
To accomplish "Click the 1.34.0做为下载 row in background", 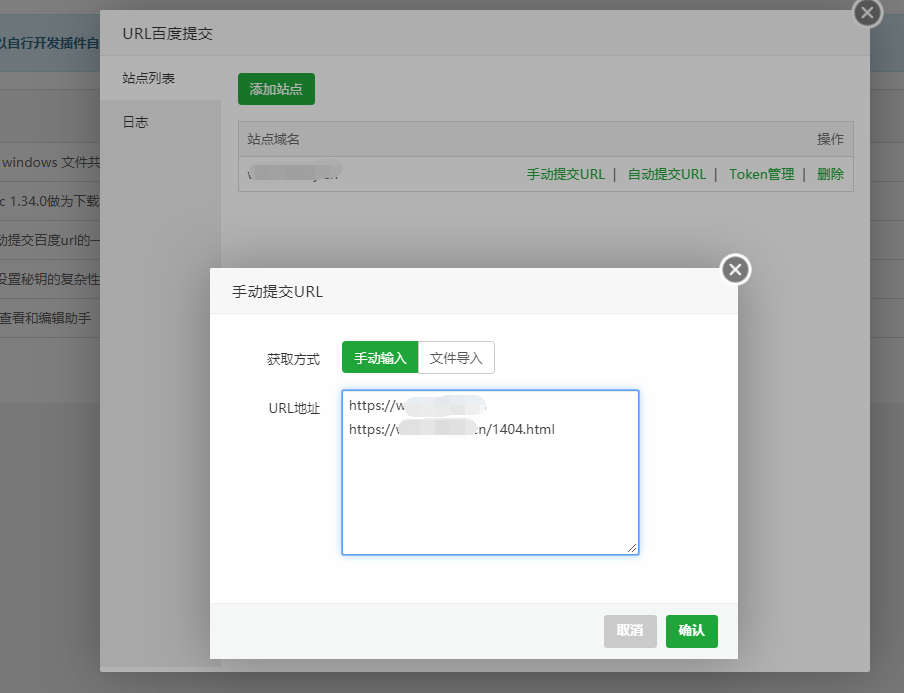I will tap(50, 201).
